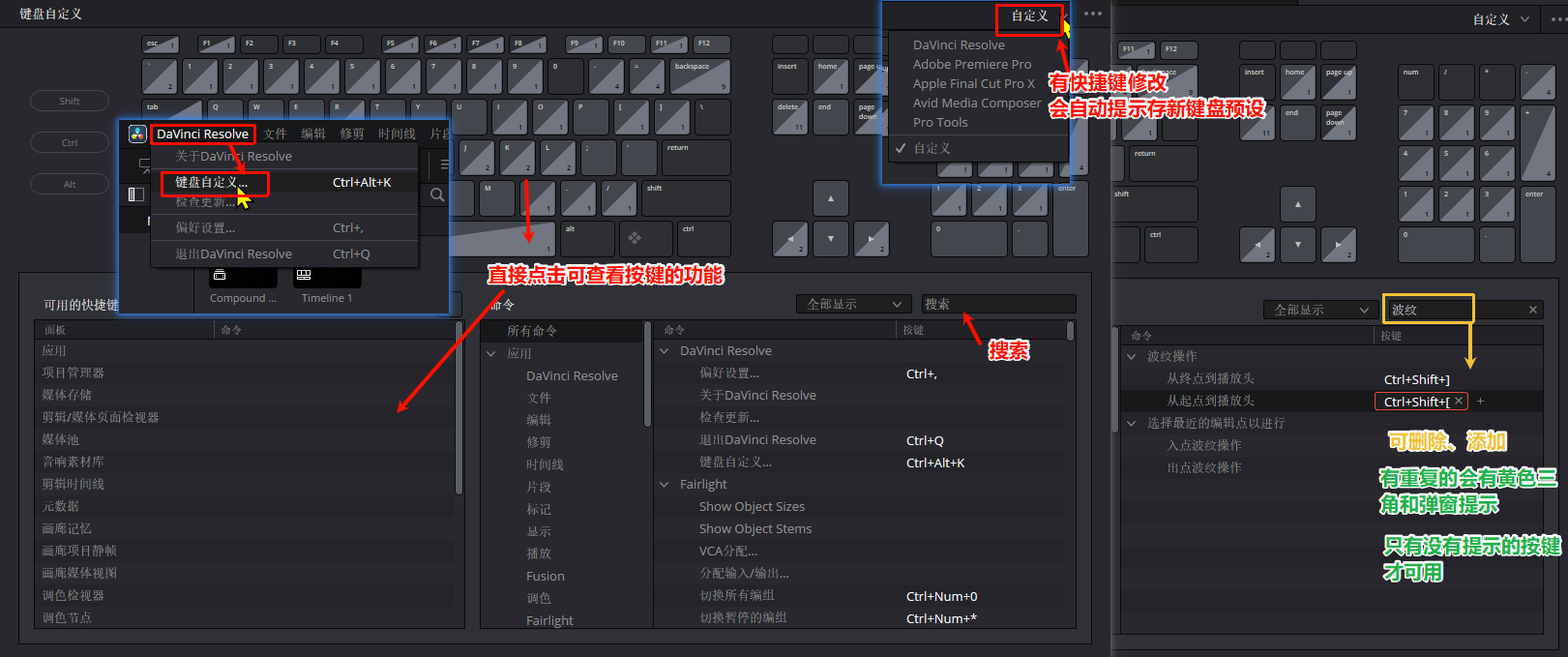Toggle the Alt modifier button
Image resolution: width=1568 pixels, height=657 pixels.
[70, 184]
